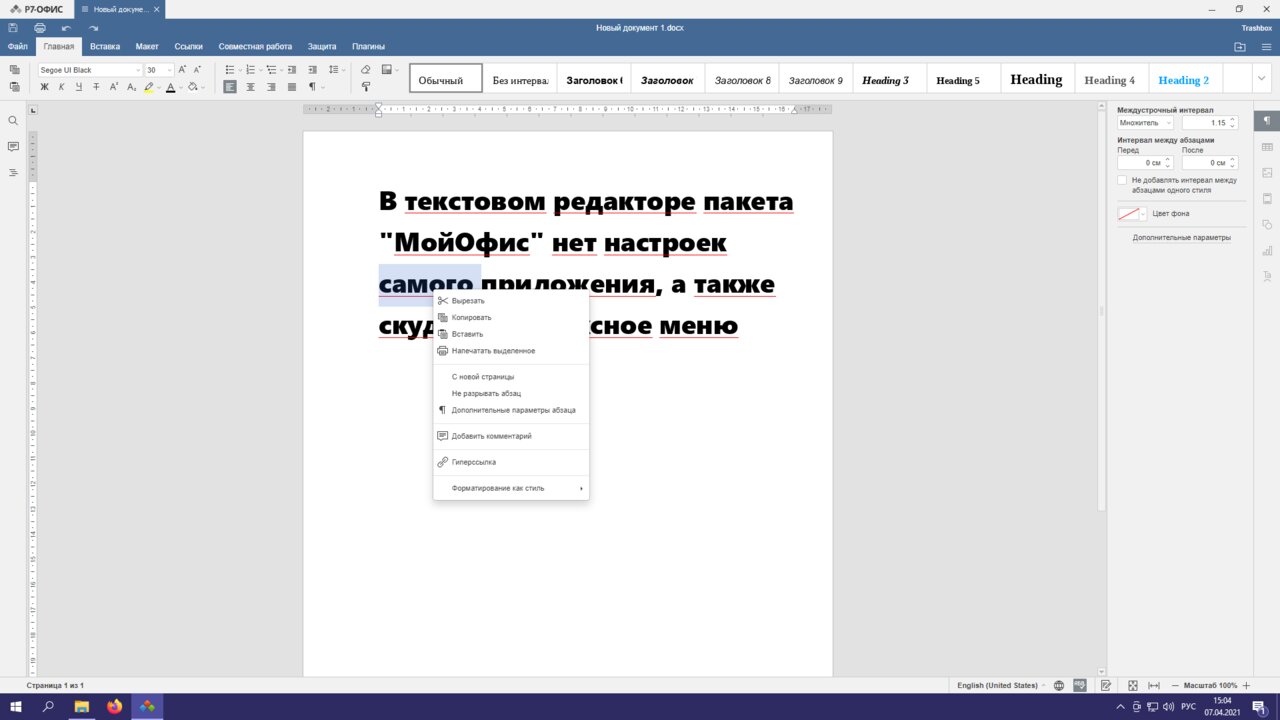Image resolution: width=1280 pixels, height=720 pixels.
Task: Toggle spell checking in the status bar
Action: [x=1080, y=686]
